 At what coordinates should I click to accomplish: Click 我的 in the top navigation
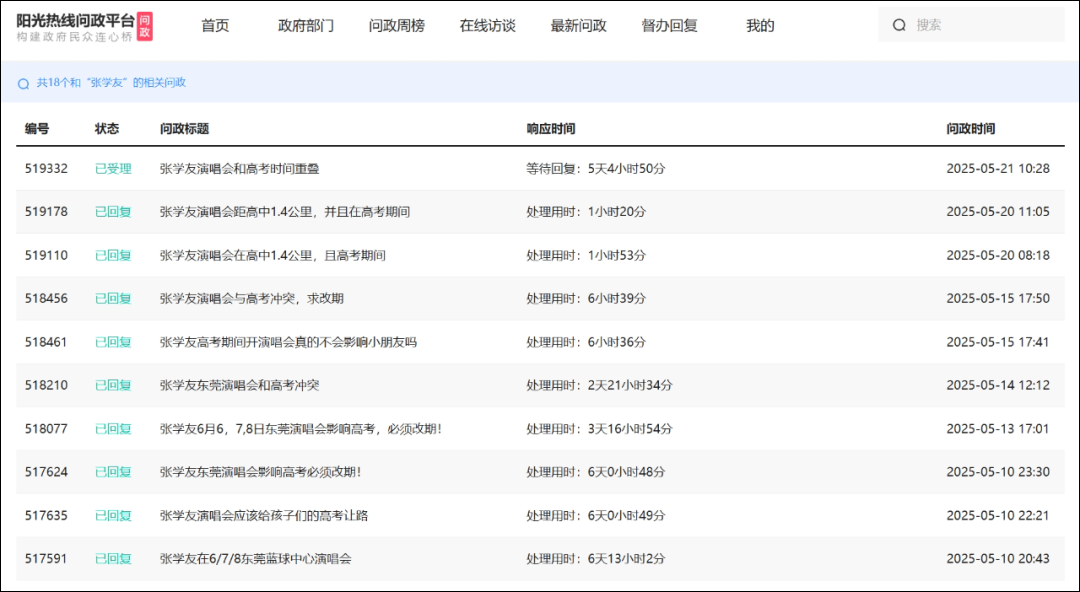(760, 26)
